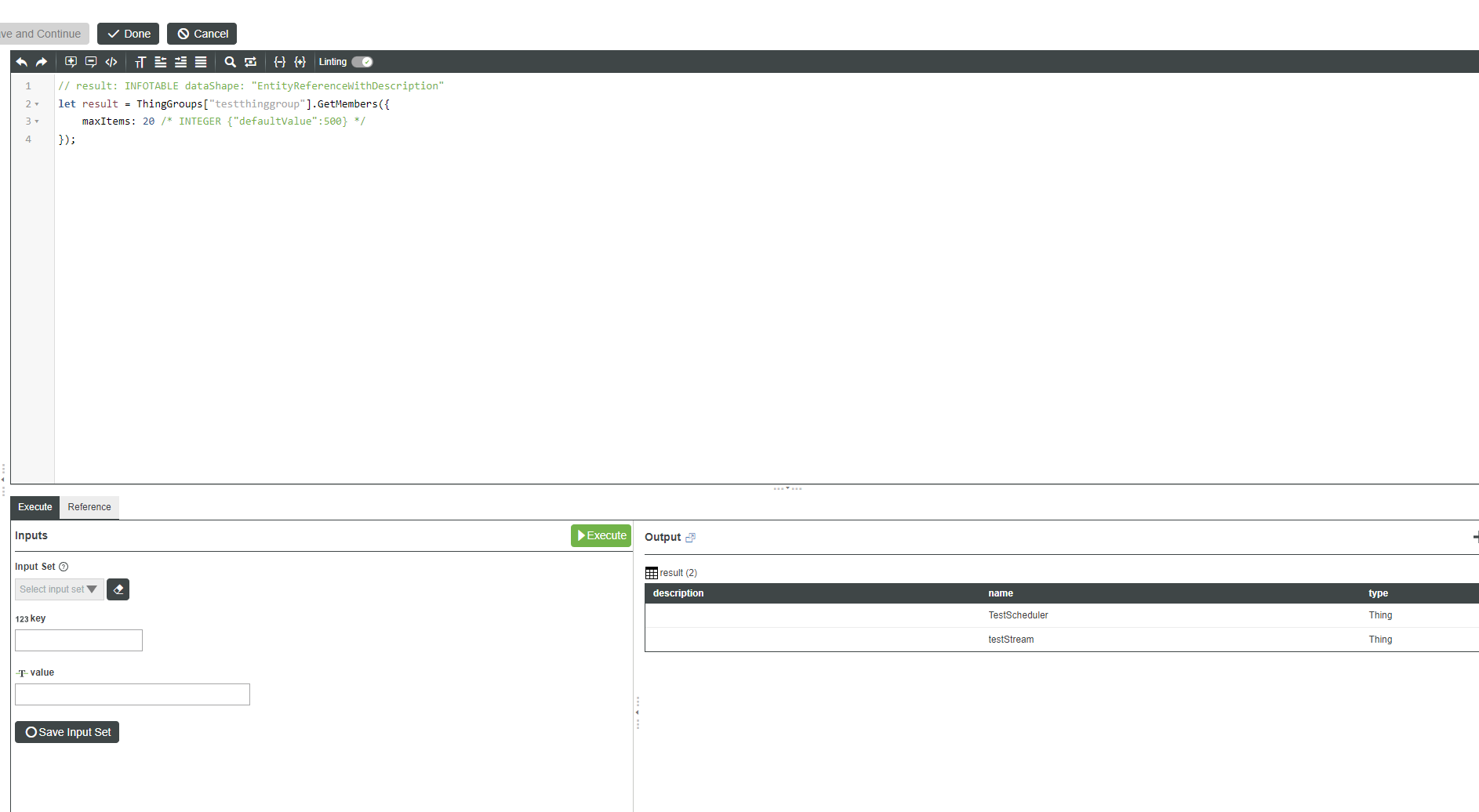Collapse the code block on line 2

point(37,103)
